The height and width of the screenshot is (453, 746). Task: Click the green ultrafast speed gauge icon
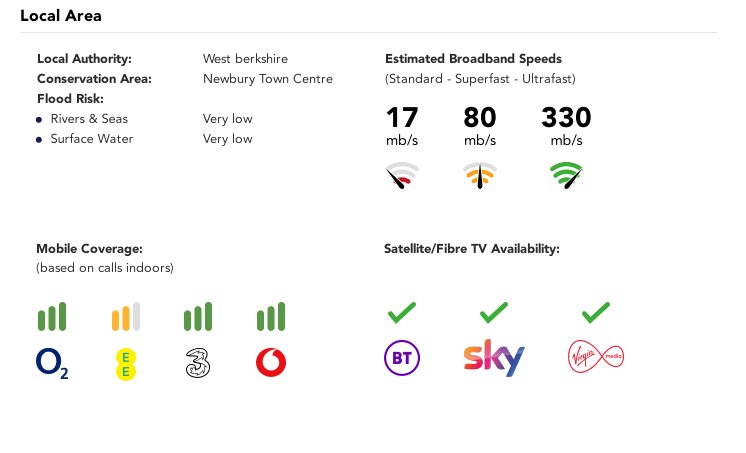pos(566,176)
